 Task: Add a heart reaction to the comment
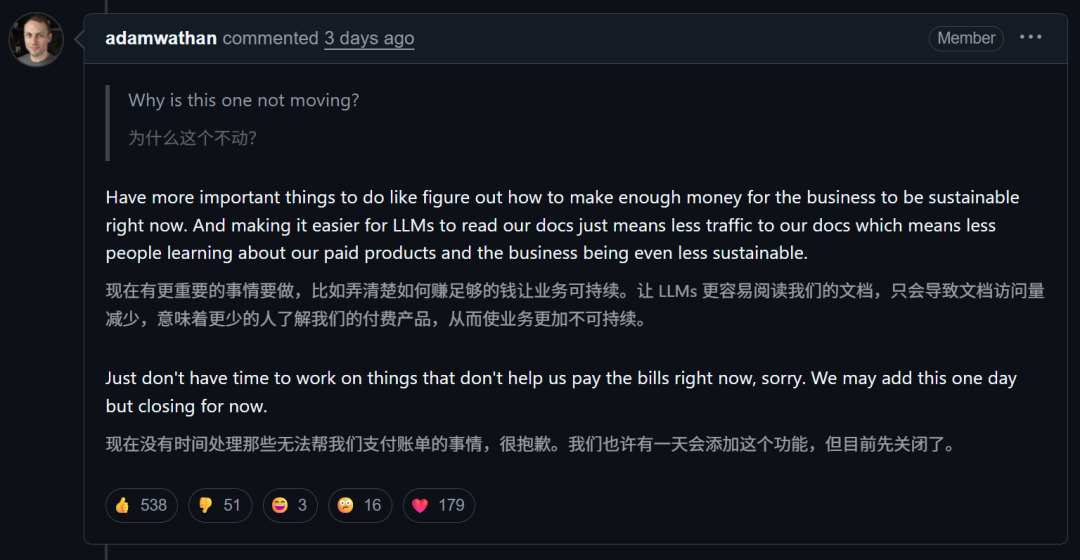click(x=420, y=505)
